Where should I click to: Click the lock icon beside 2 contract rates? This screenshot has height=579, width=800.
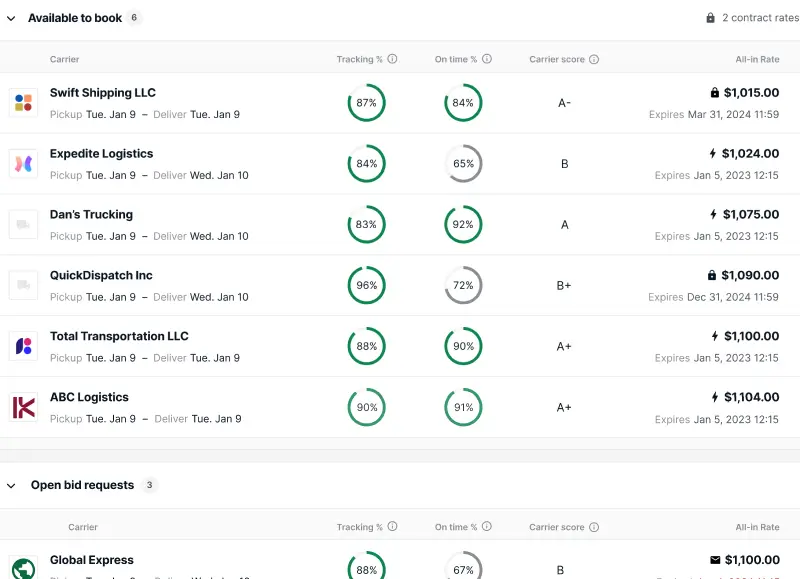tap(710, 18)
